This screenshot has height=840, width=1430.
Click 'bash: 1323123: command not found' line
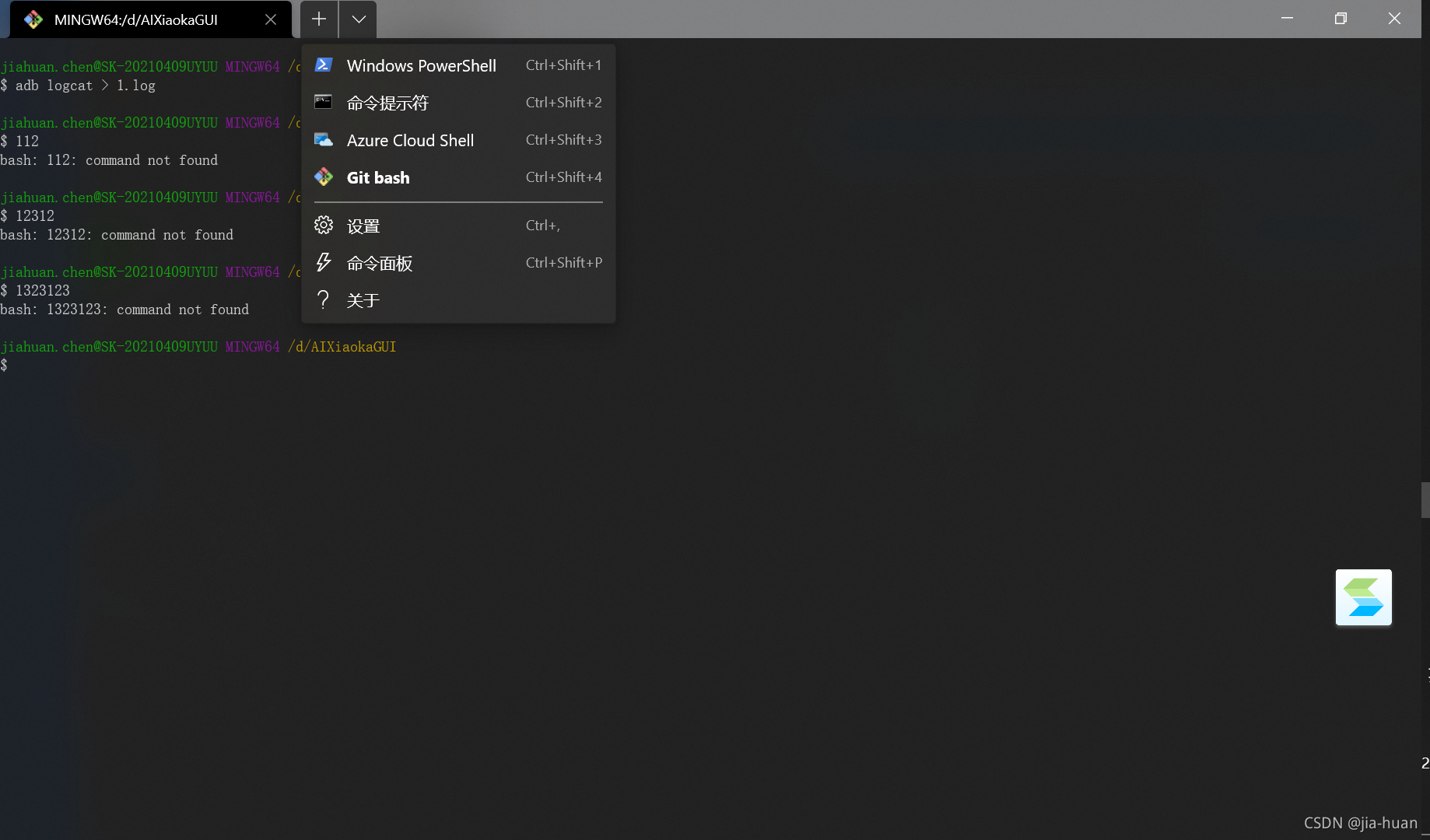click(124, 310)
